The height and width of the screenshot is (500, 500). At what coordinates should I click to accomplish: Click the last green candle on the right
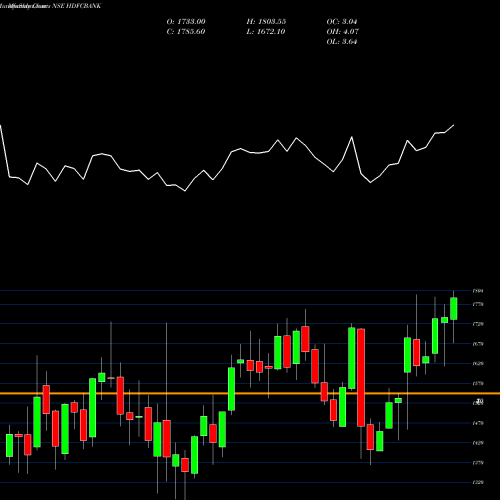tap(454, 309)
